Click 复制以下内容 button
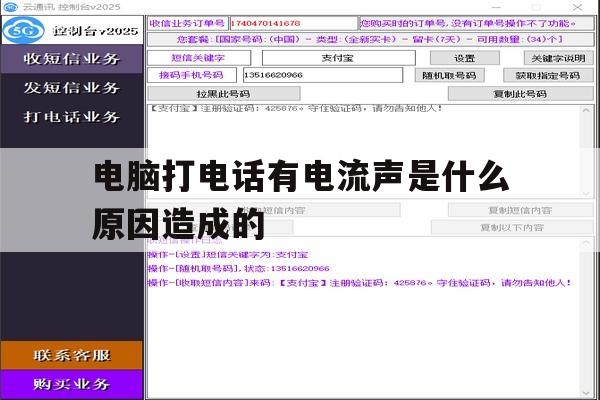The height and width of the screenshot is (400, 600). (x=512, y=227)
